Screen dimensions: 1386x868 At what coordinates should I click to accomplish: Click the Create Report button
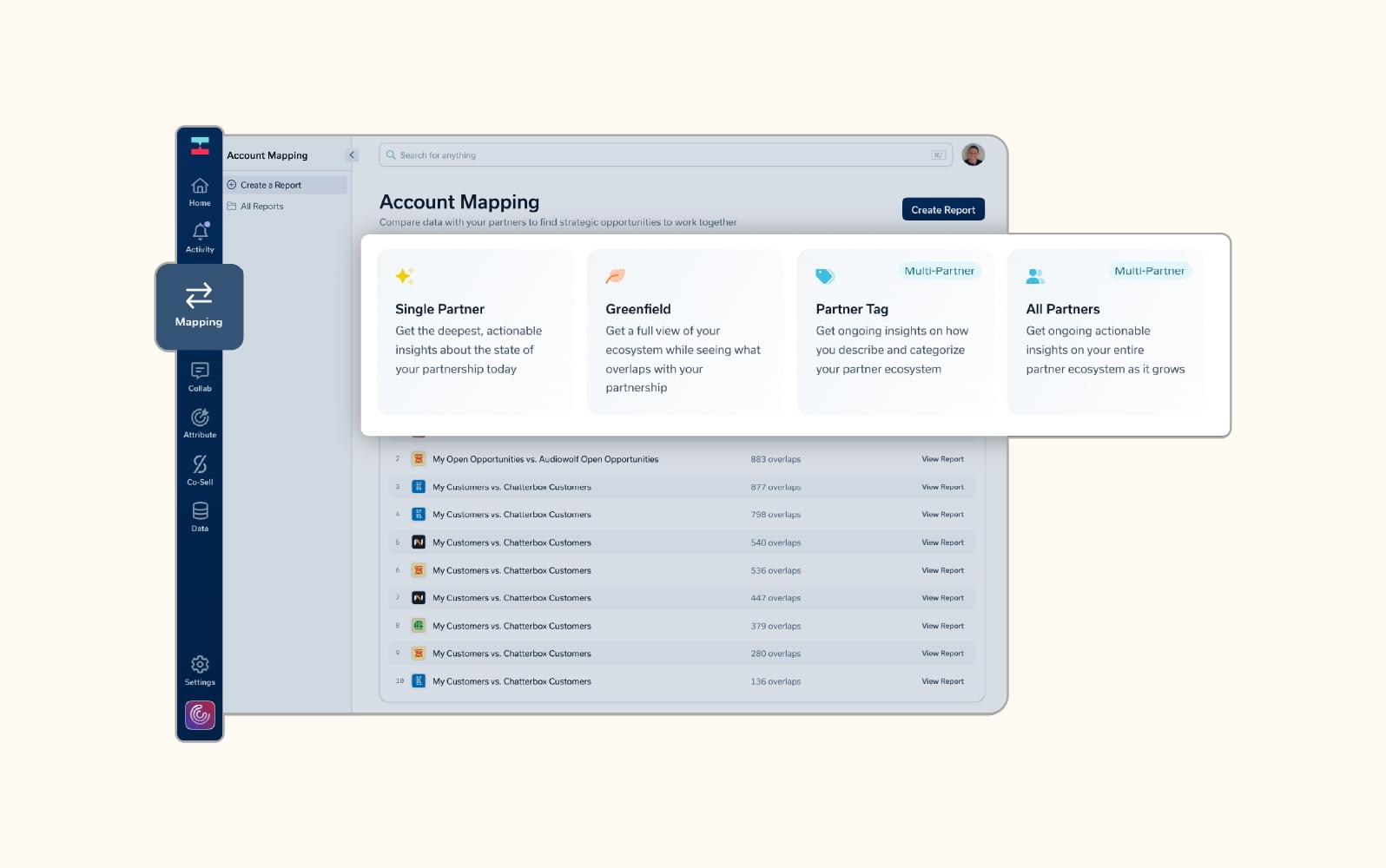[x=942, y=210]
